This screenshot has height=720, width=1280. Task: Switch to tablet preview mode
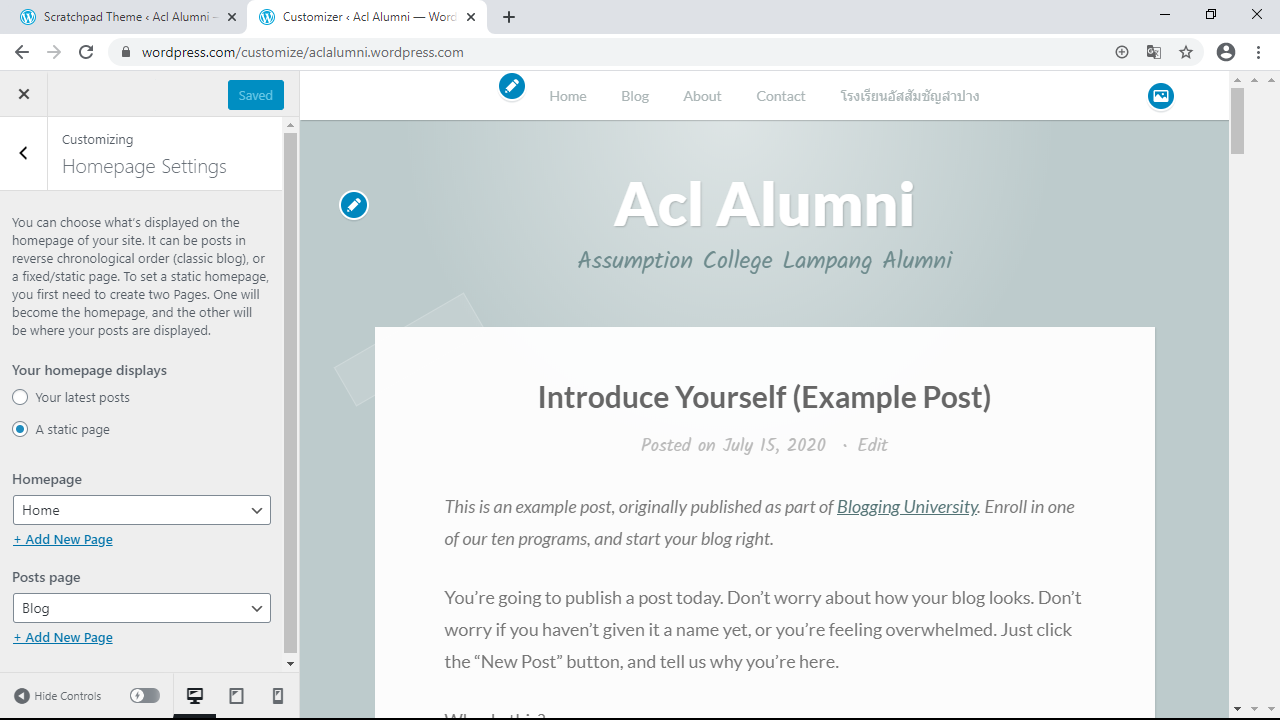click(237, 696)
